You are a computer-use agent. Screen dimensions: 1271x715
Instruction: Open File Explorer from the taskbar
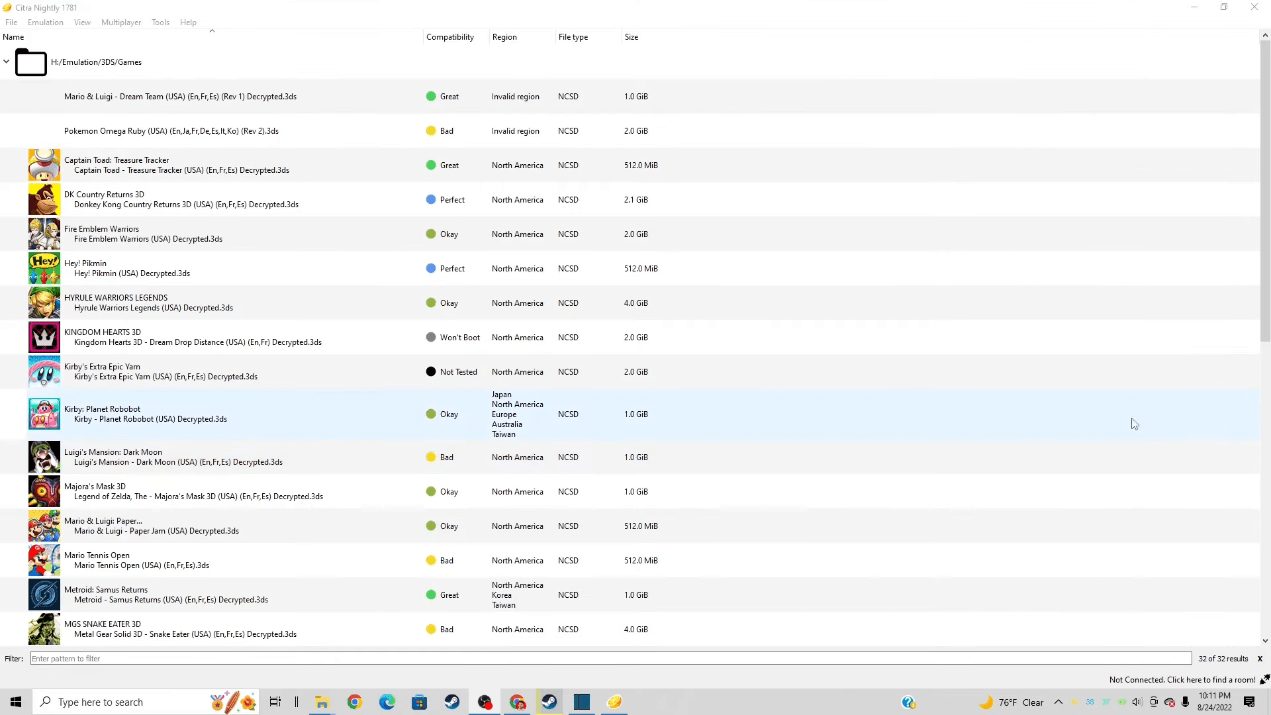tap(322, 702)
